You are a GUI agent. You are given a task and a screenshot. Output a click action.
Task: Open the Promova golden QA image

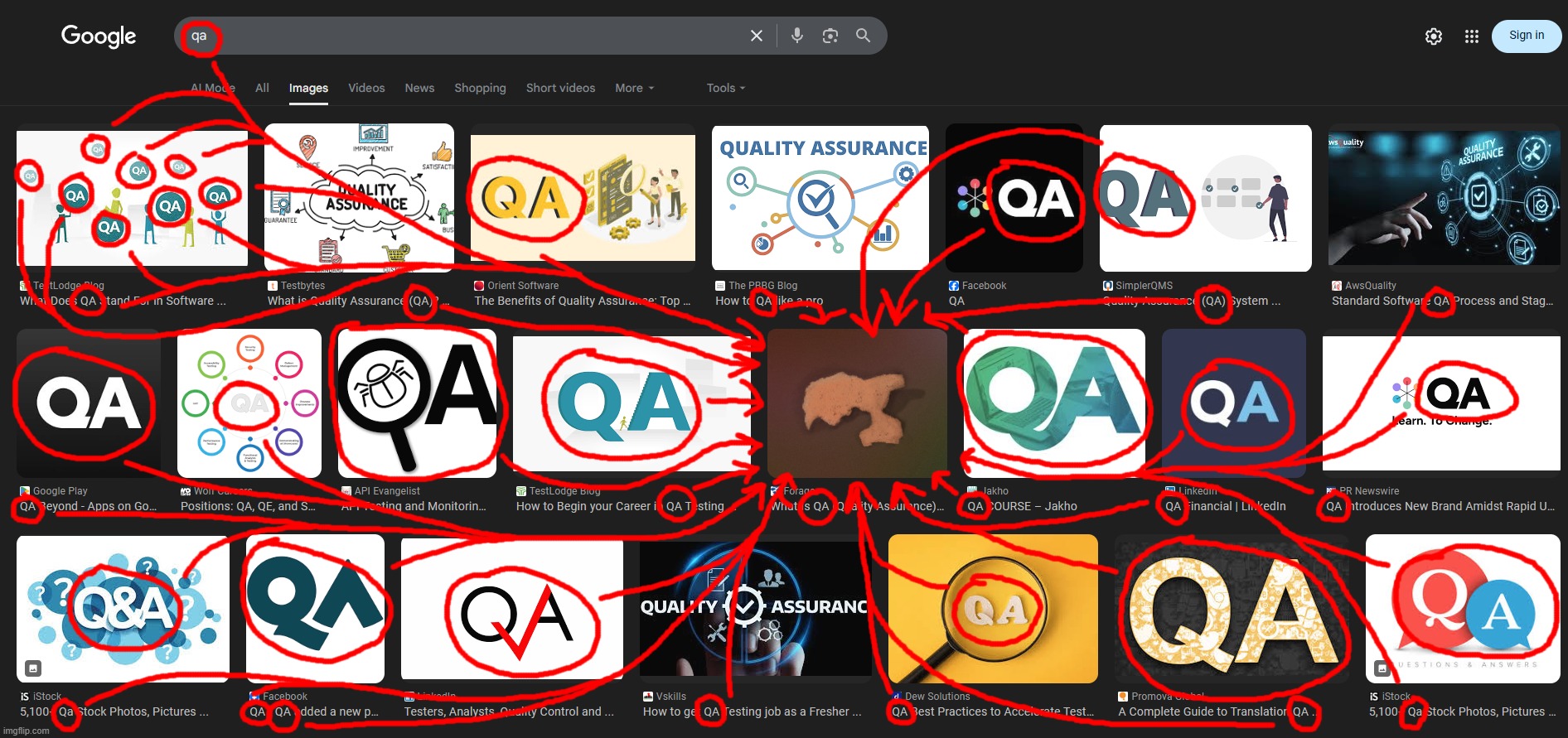click(x=1232, y=609)
